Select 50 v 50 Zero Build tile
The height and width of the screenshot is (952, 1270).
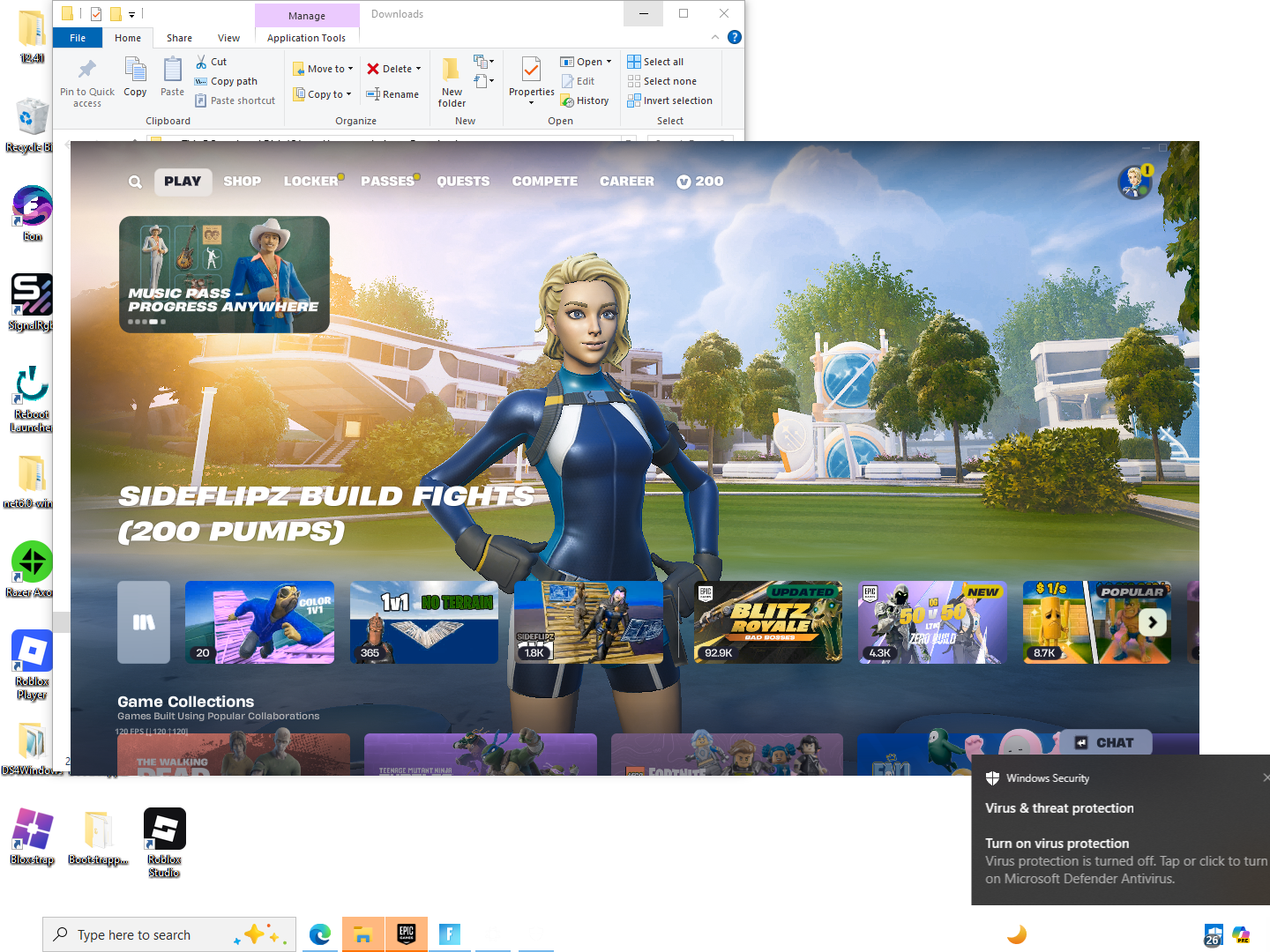[932, 622]
